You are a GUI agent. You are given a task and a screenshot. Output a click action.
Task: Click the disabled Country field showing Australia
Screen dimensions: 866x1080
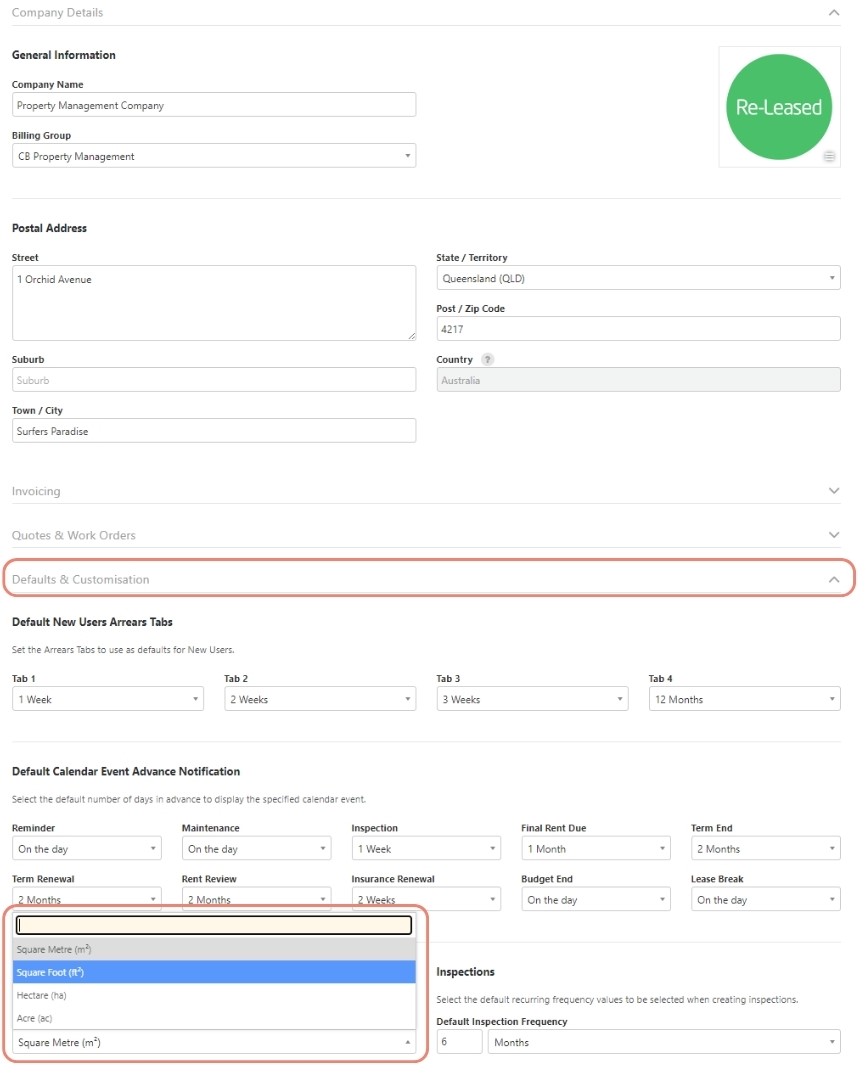(638, 380)
